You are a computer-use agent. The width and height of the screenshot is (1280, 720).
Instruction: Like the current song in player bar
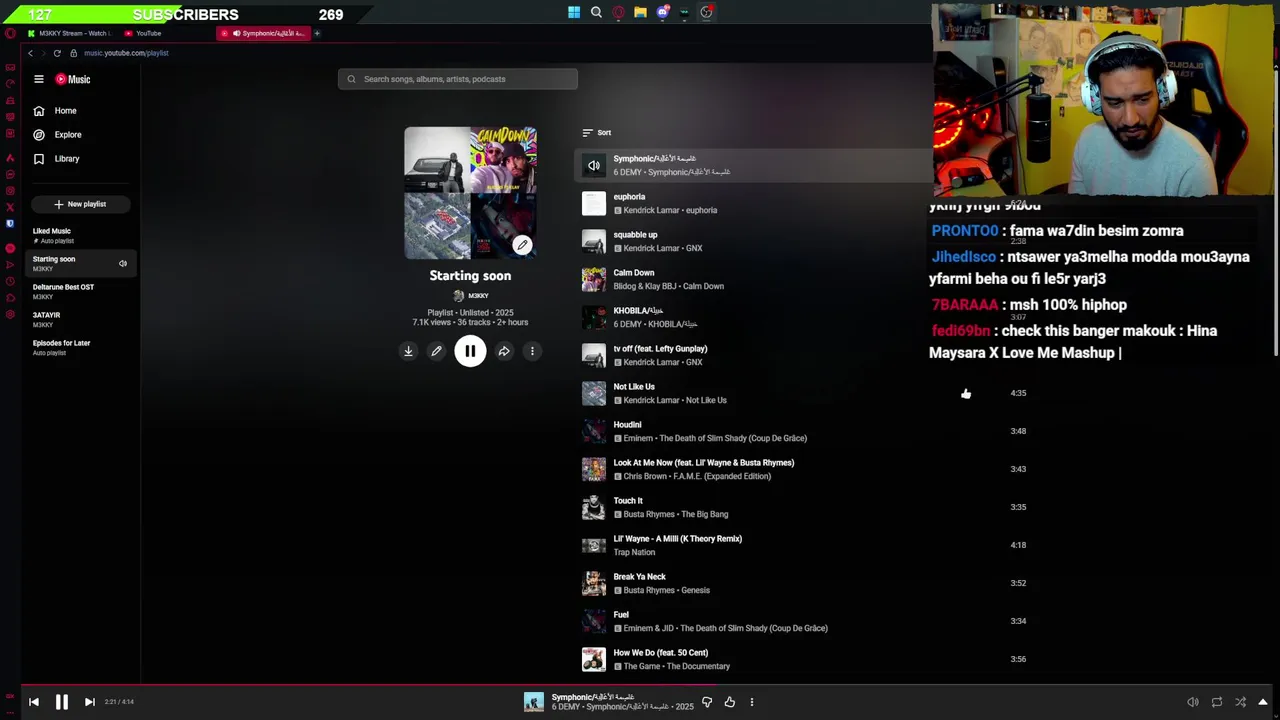coord(730,702)
